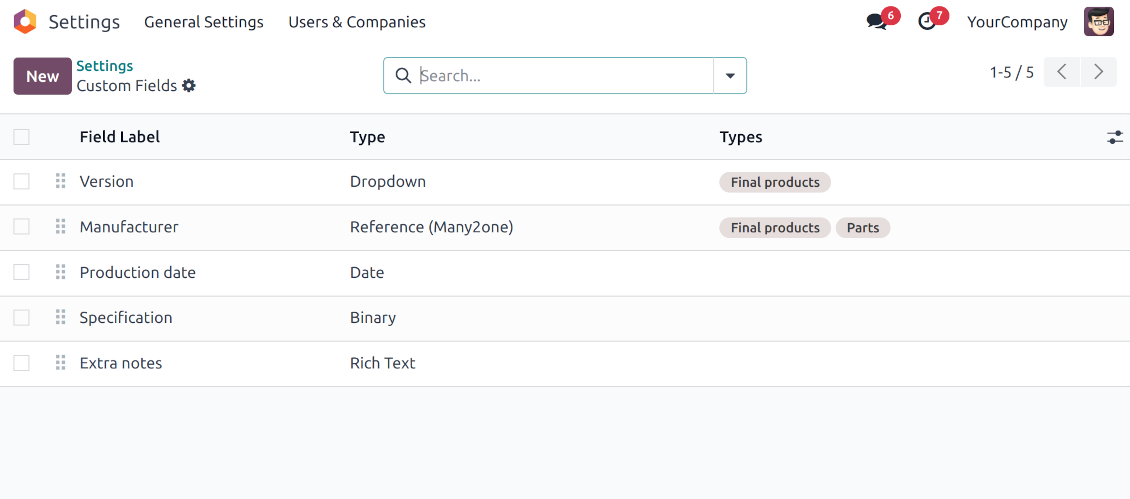
Task: Click the 1-5 / 5 pager counter
Action: click(x=1012, y=72)
